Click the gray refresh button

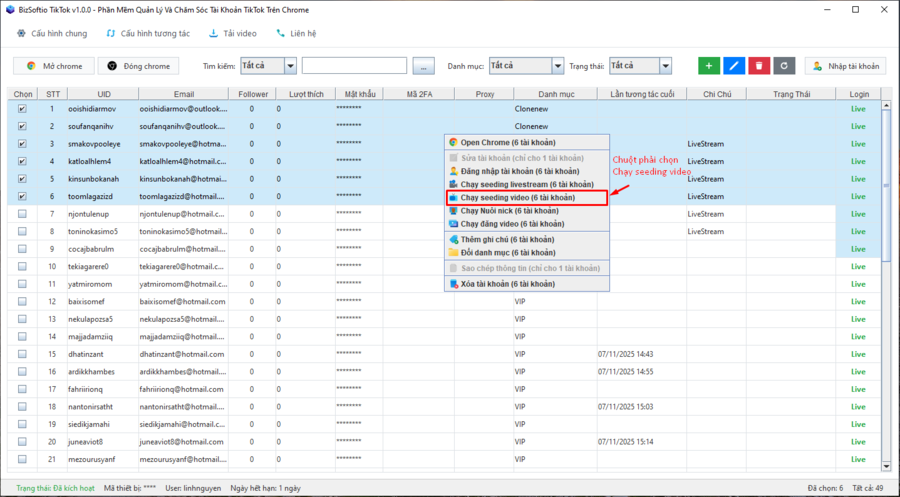pos(786,66)
